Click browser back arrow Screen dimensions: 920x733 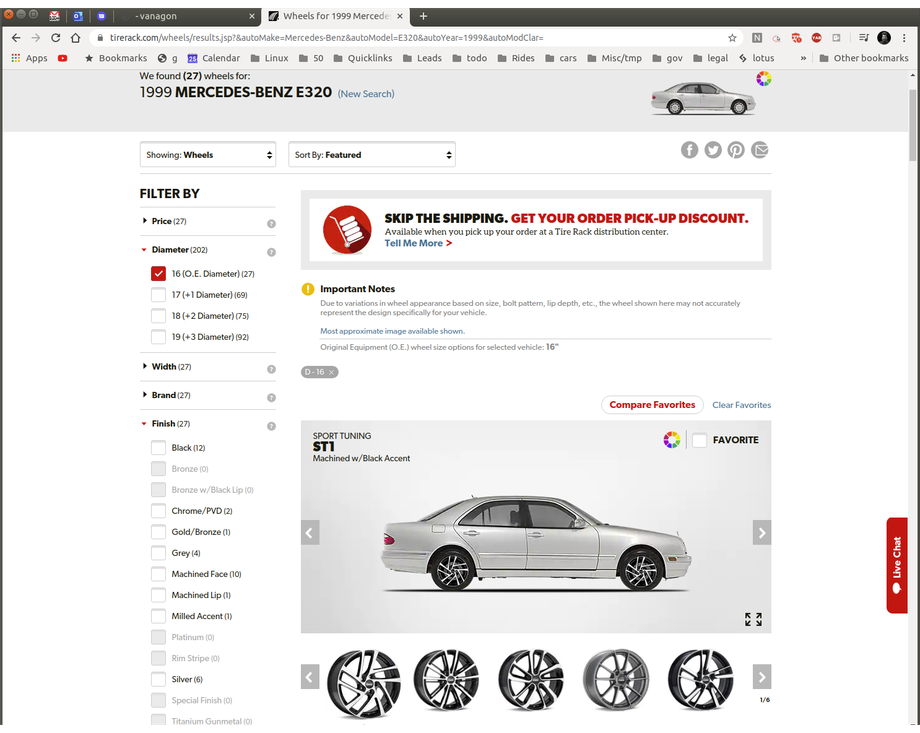click(x=16, y=38)
